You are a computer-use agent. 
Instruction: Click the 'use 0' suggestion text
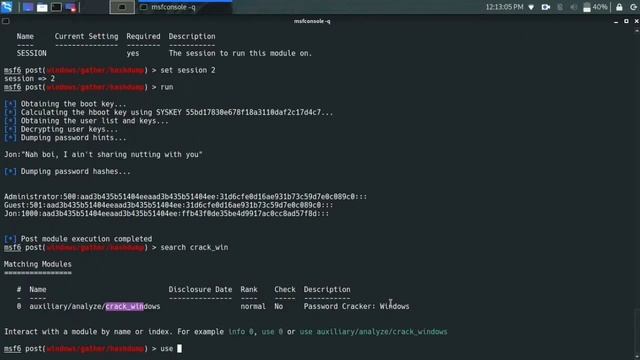[x=272, y=331]
